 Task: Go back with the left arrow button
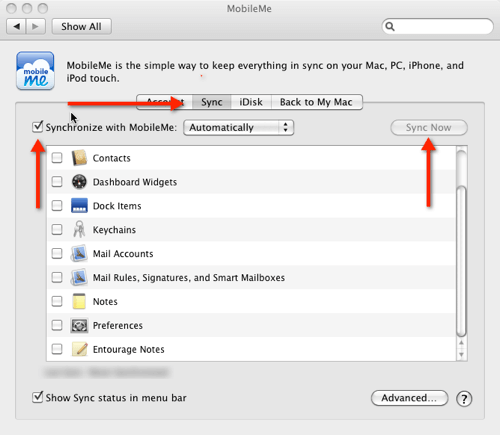16,26
